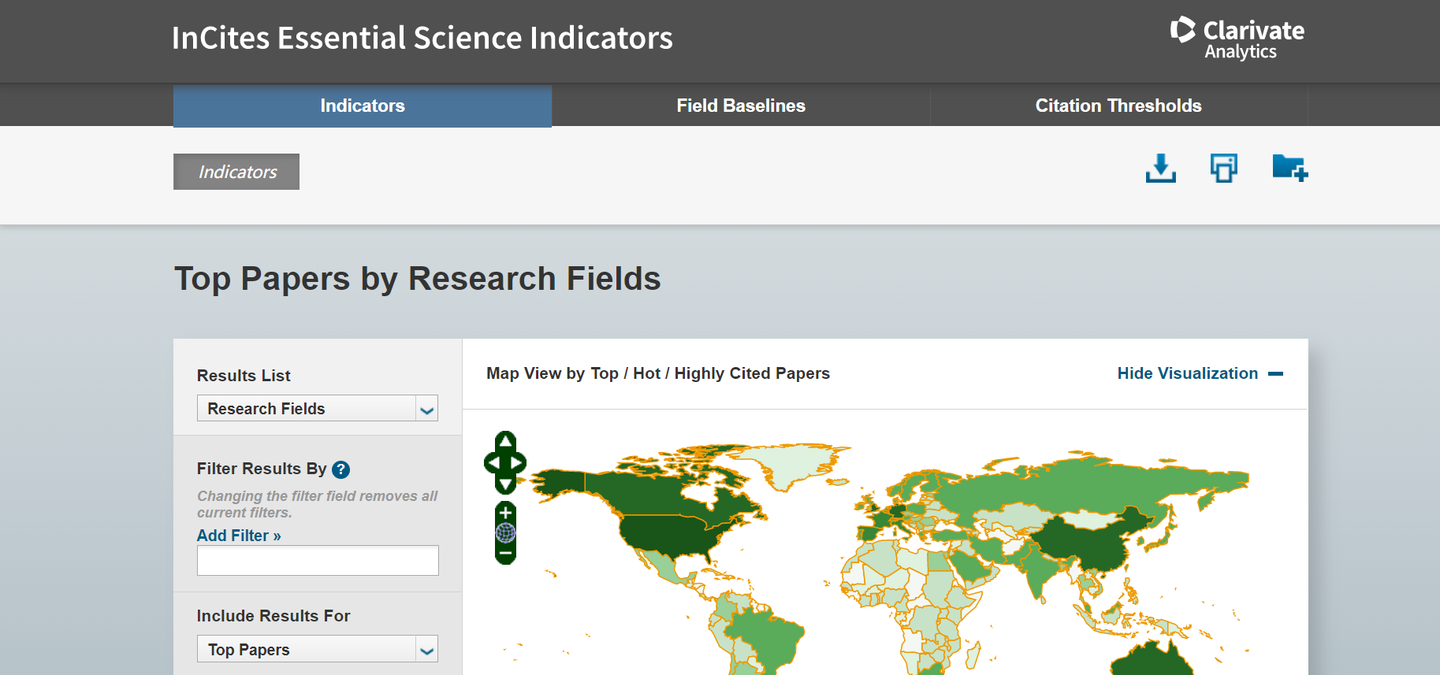Viewport: 1440px width, 675px height.
Task: Pan the map up with the arrow
Action: point(505,441)
